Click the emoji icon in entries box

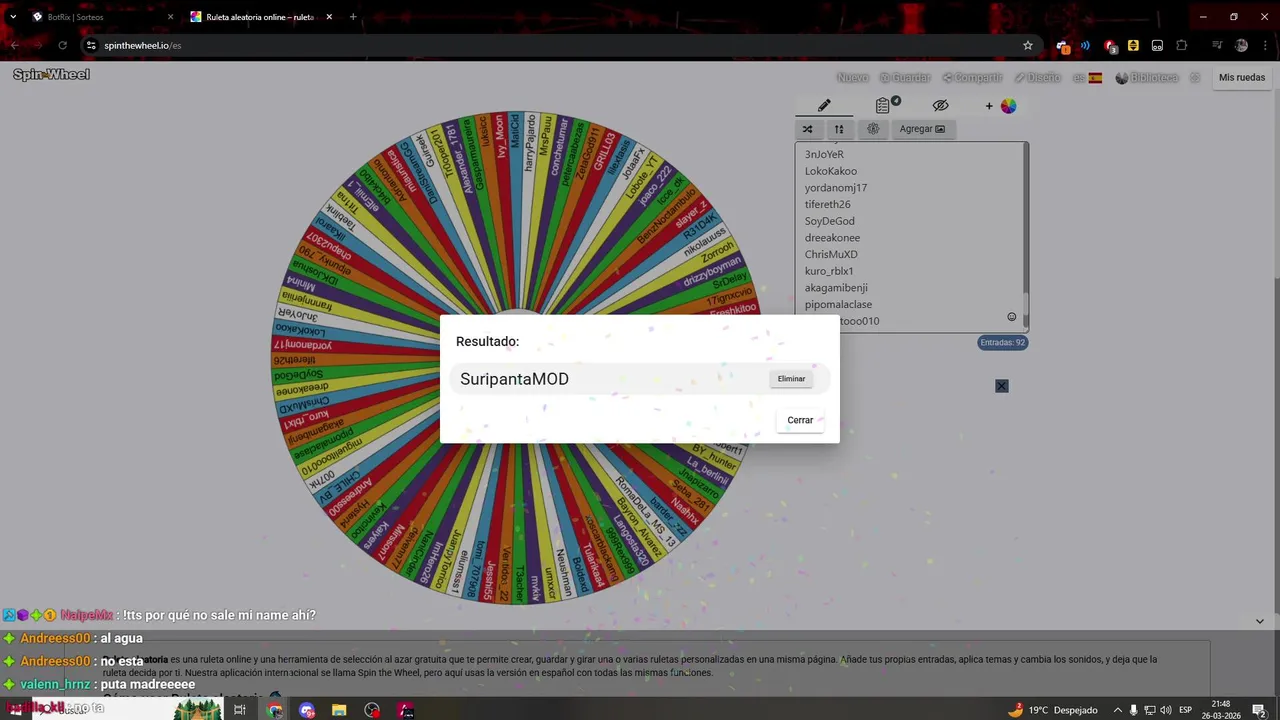[1011, 317]
